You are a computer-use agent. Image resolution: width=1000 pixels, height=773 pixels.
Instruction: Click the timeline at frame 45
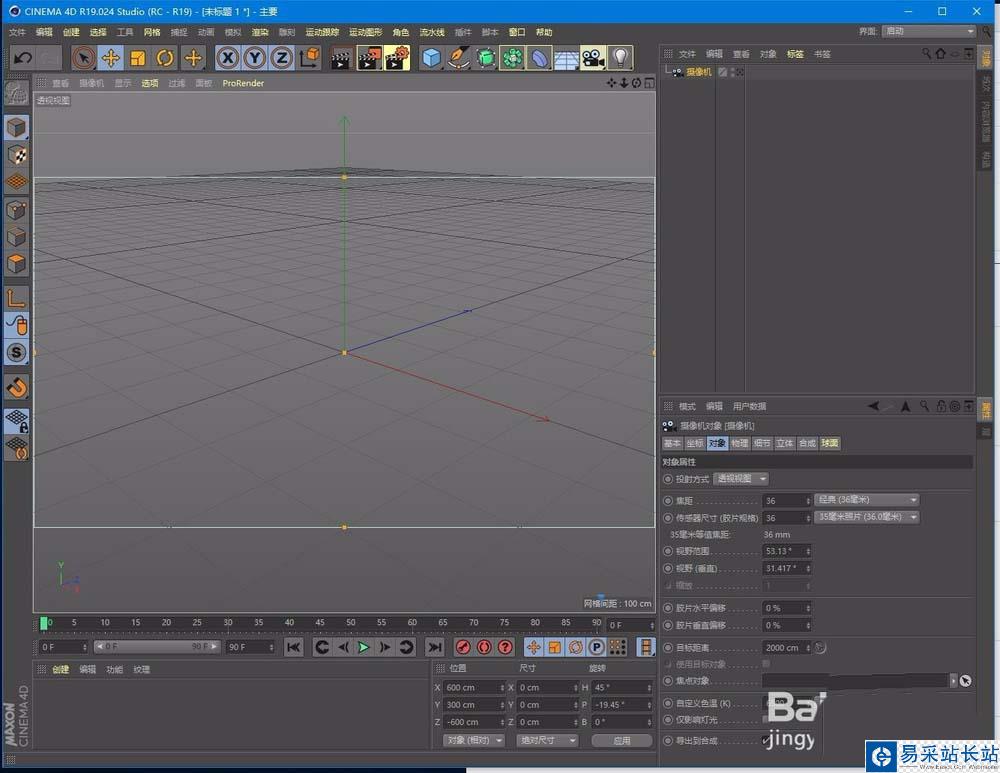(x=319, y=623)
